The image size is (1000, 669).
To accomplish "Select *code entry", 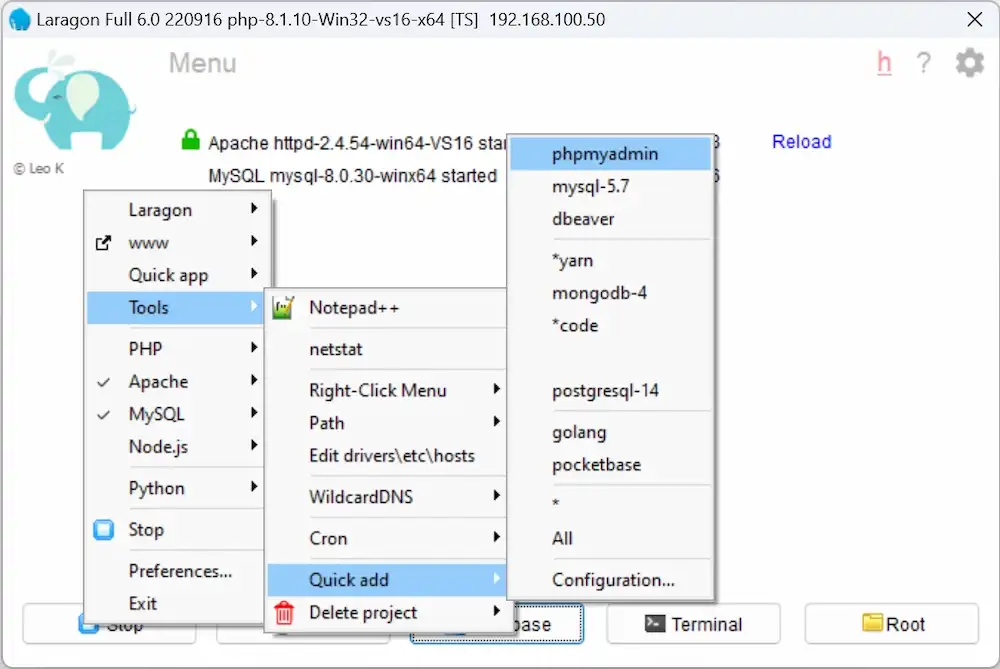I will pos(610,325).
